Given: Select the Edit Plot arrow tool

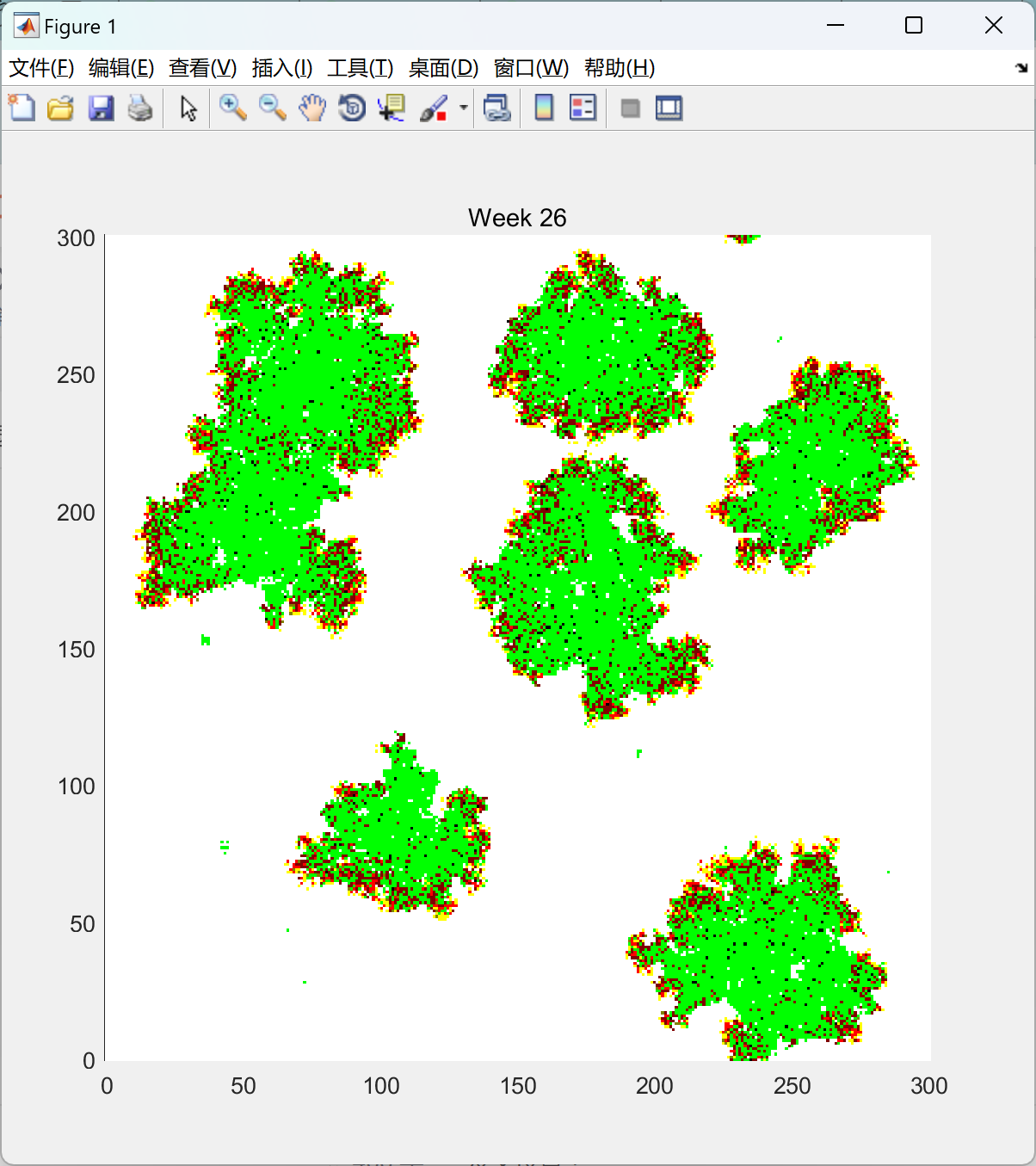Looking at the screenshot, I should coord(188,108).
